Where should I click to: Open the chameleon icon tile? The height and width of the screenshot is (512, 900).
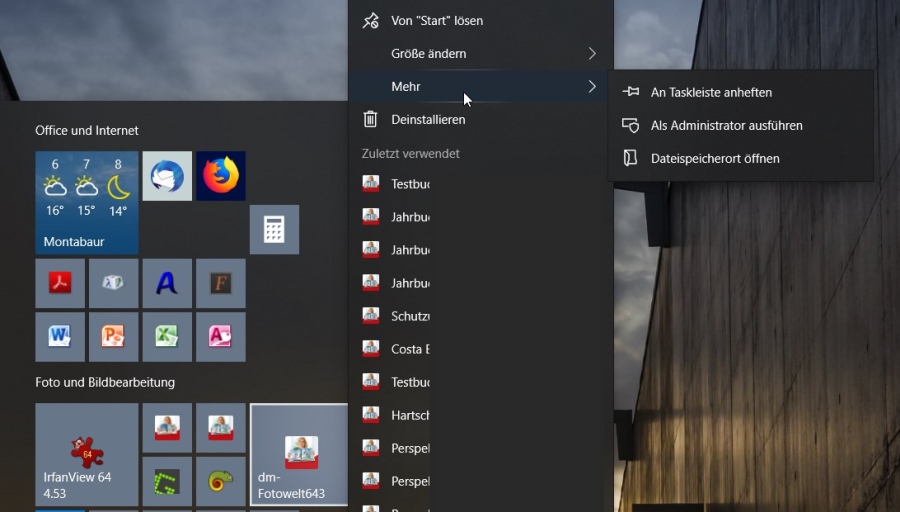pos(221,482)
